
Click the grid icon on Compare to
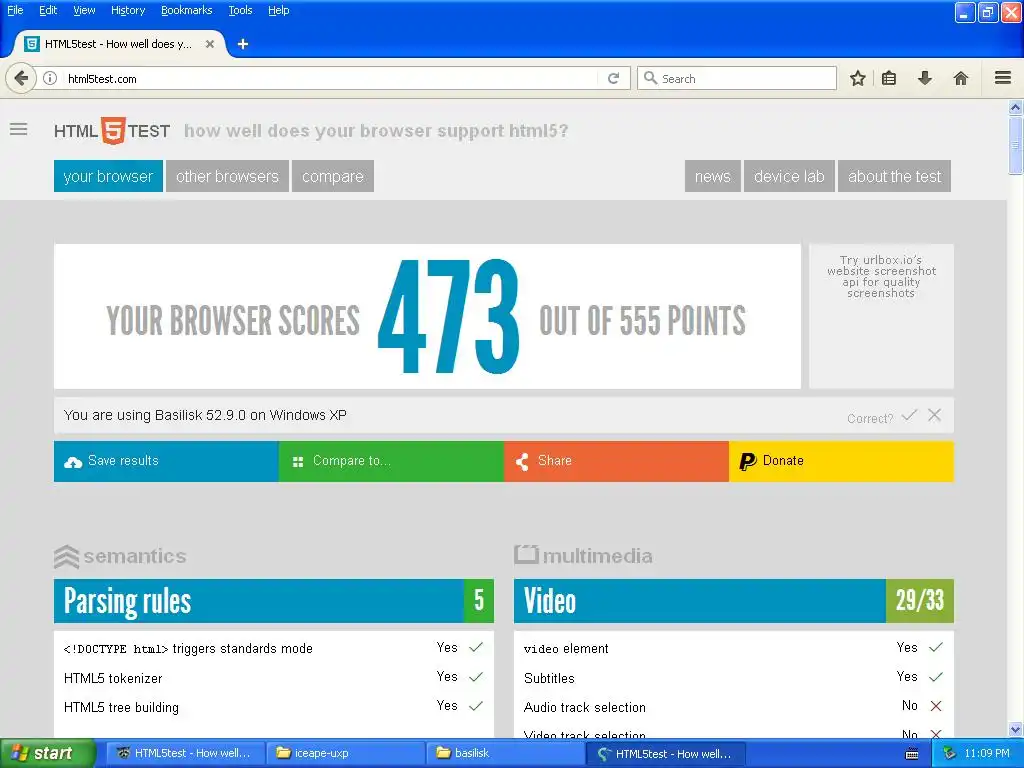pos(298,462)
